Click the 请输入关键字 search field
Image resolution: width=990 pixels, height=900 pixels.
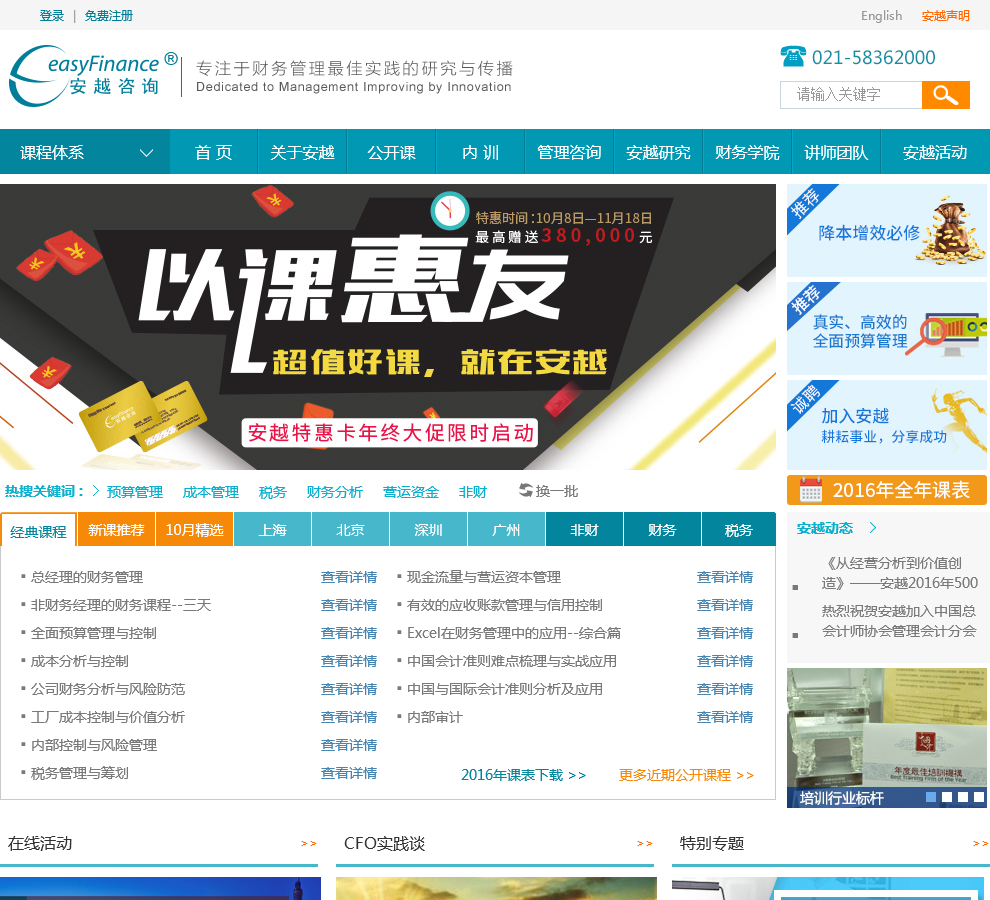[x=851, y=95]
